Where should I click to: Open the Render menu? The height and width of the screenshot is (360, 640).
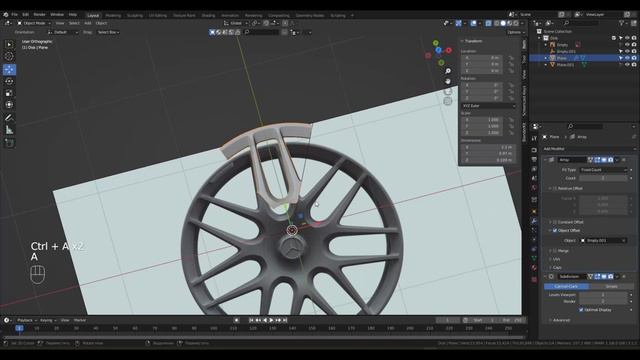(40, 15)
